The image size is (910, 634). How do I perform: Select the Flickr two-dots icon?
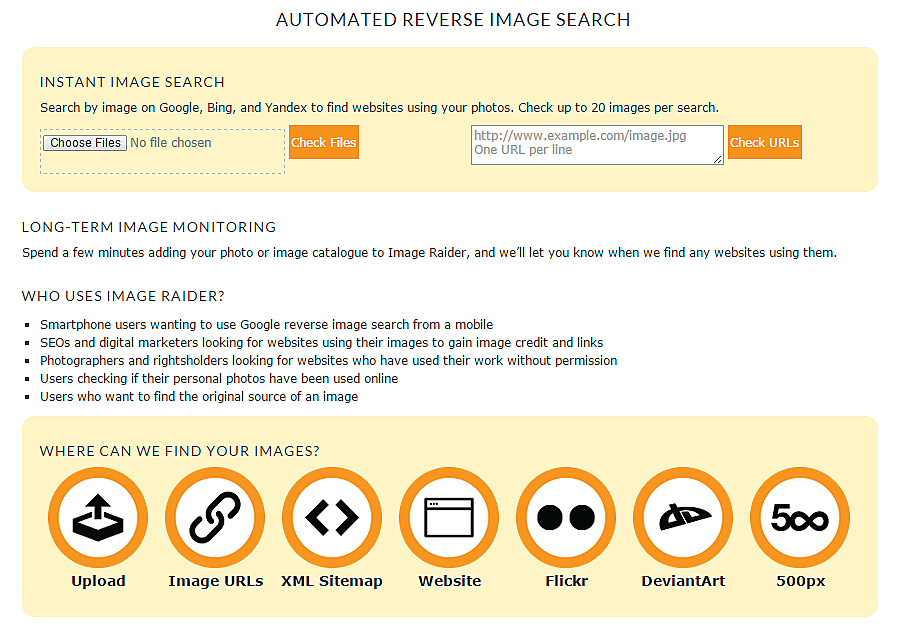(x=566, y=517)
